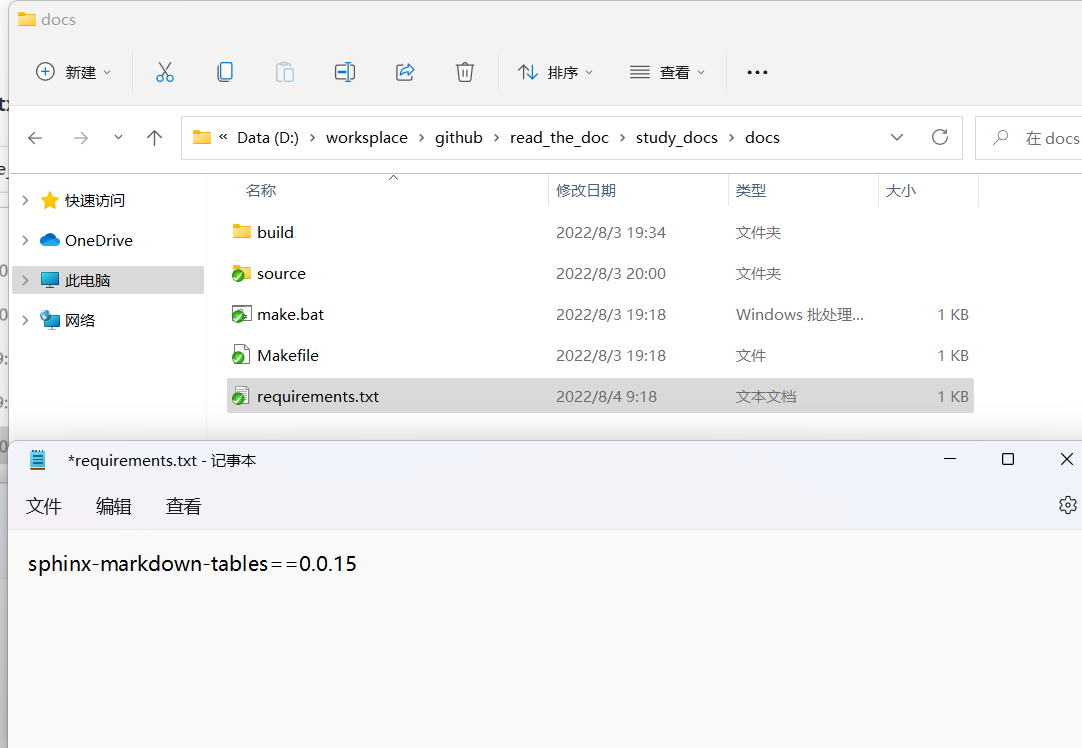
Task: Open the 文件 menu in Notepad
Action: [44, 507]
